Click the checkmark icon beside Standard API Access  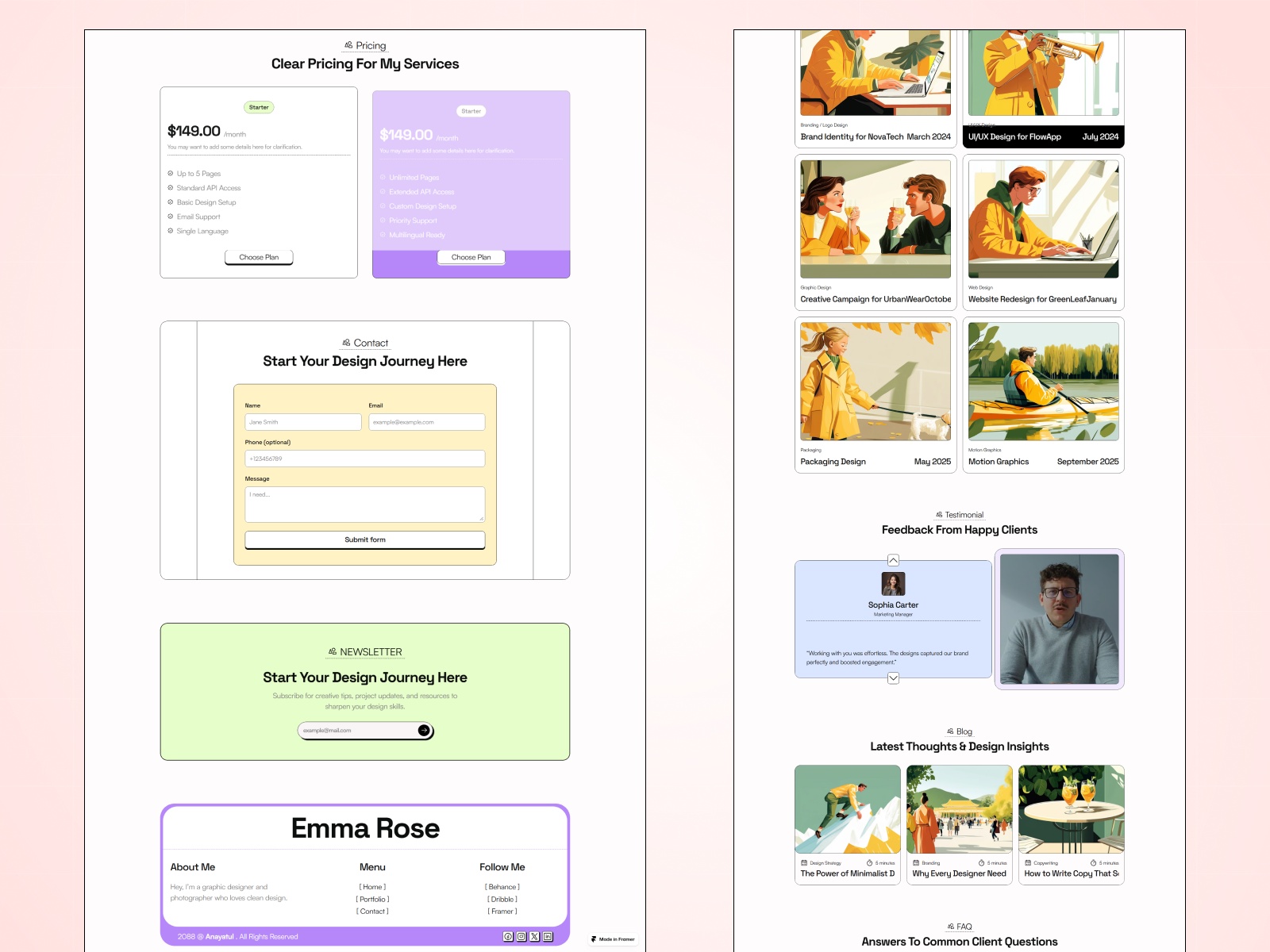tap(168, 188)
